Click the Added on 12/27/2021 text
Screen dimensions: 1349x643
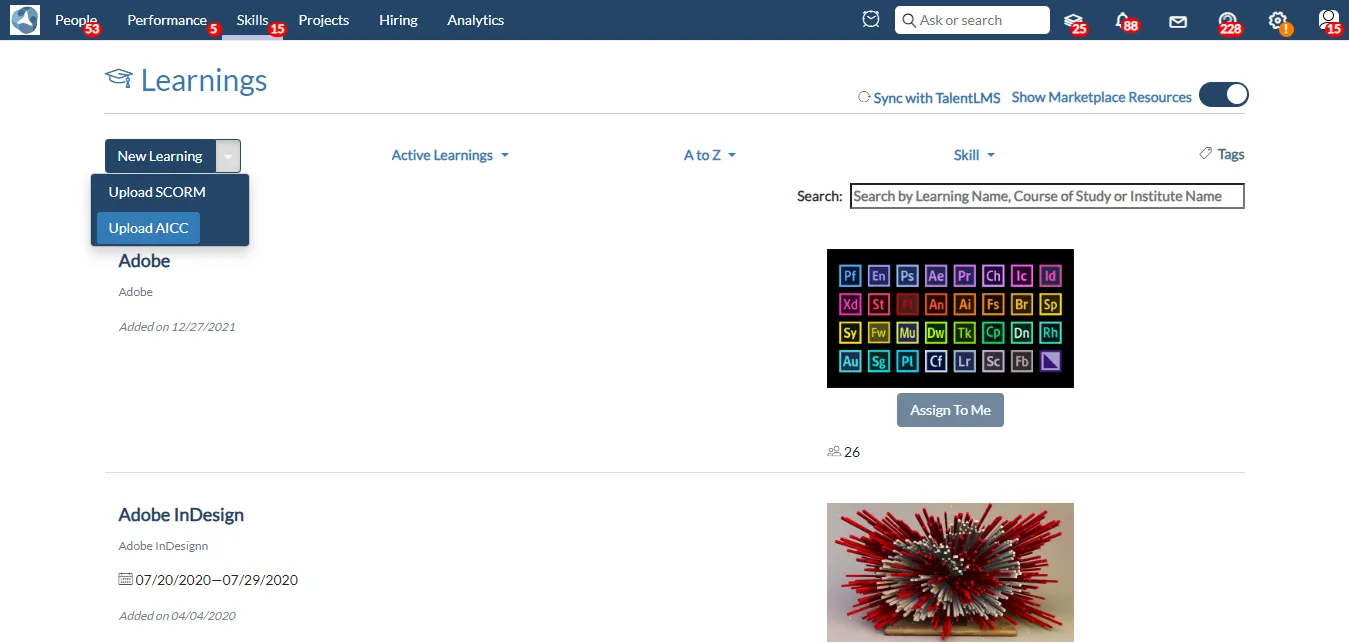177,326
